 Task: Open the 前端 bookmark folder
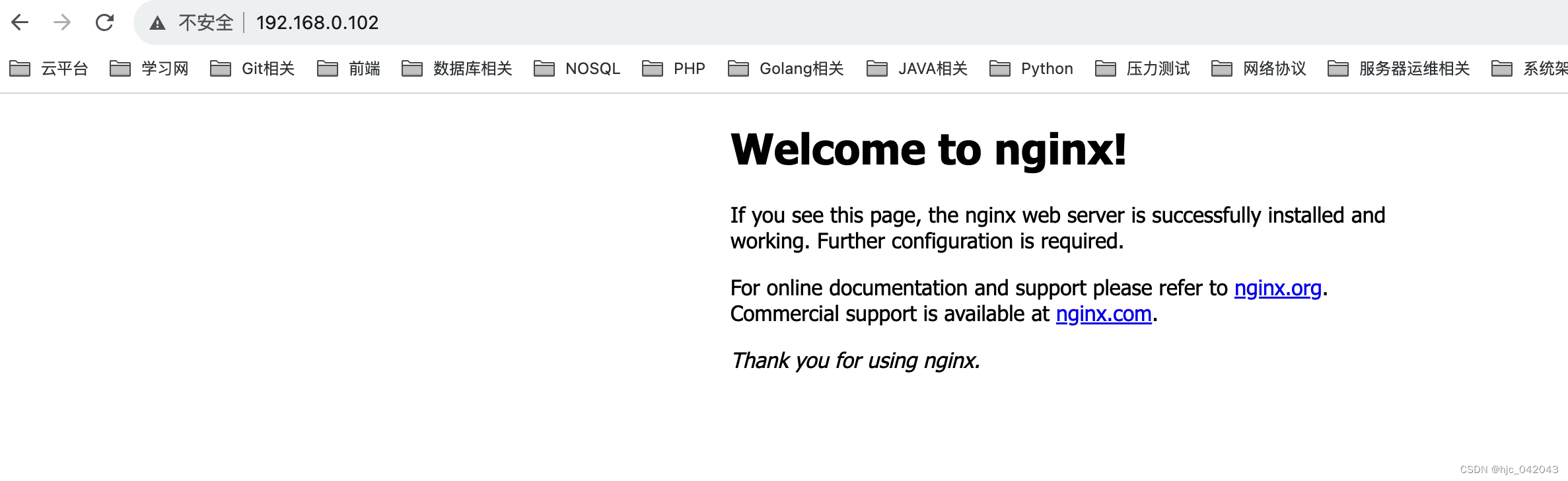349,69
